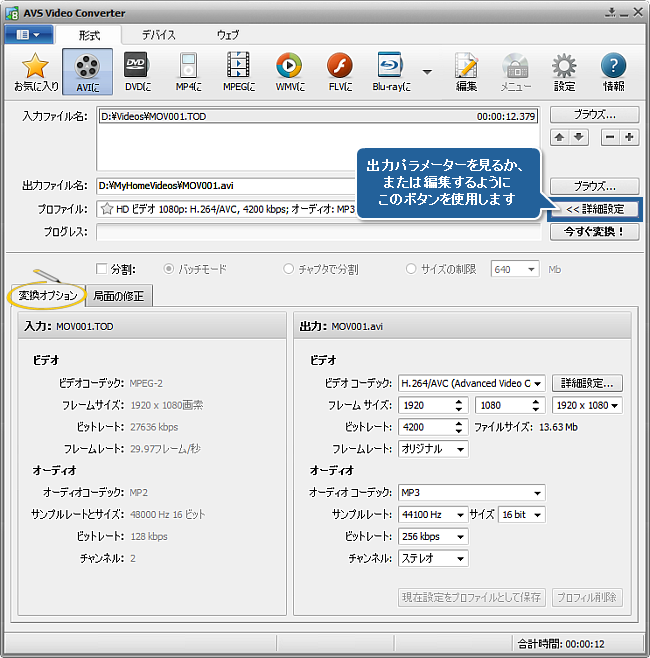The height and width of the screenshot is (658, 650).
Task: Select the チャプタで分割 radio button
Action: click(x=289, y=269)
